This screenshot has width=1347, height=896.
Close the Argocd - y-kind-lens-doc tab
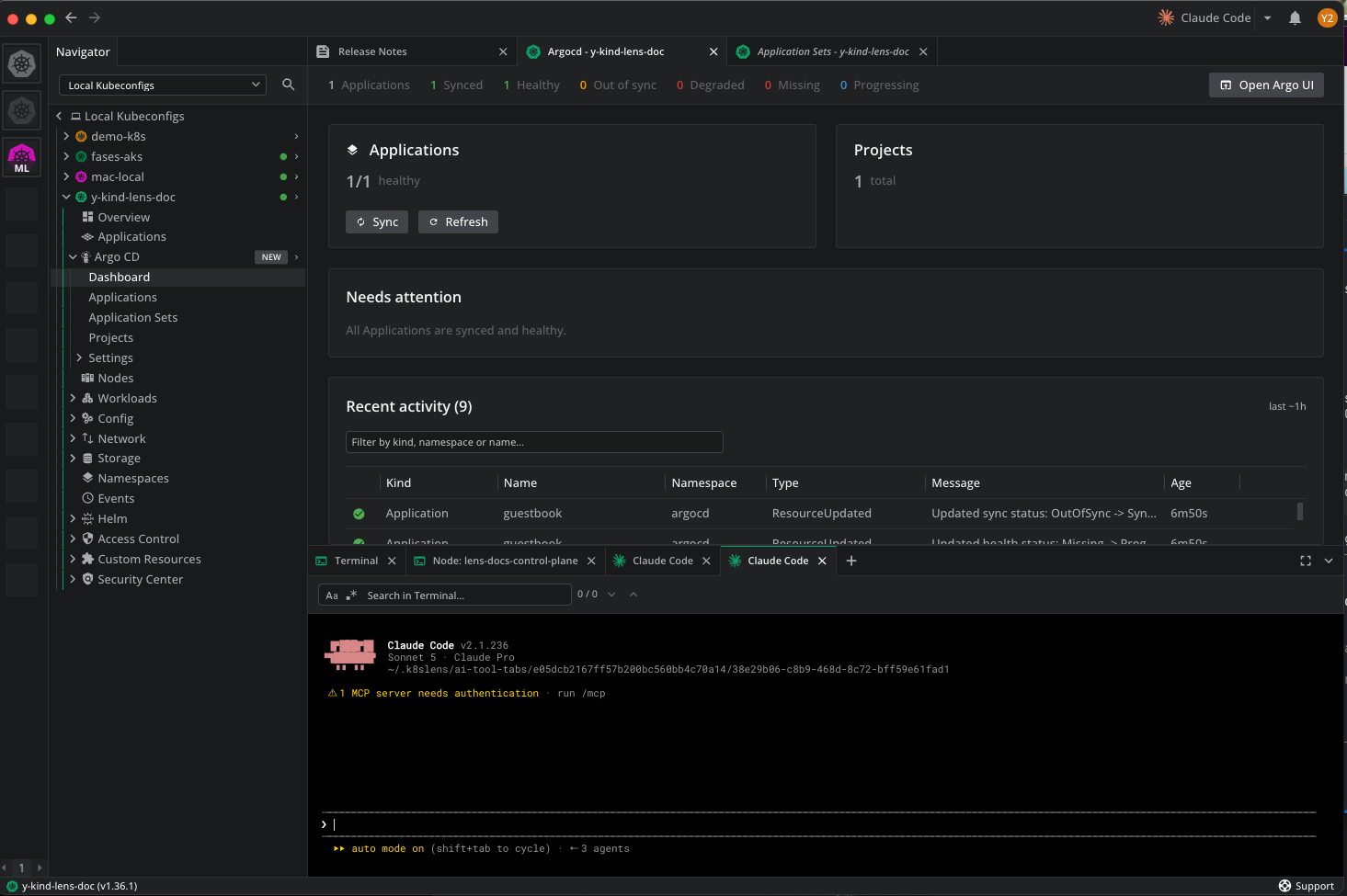point(713,51)
